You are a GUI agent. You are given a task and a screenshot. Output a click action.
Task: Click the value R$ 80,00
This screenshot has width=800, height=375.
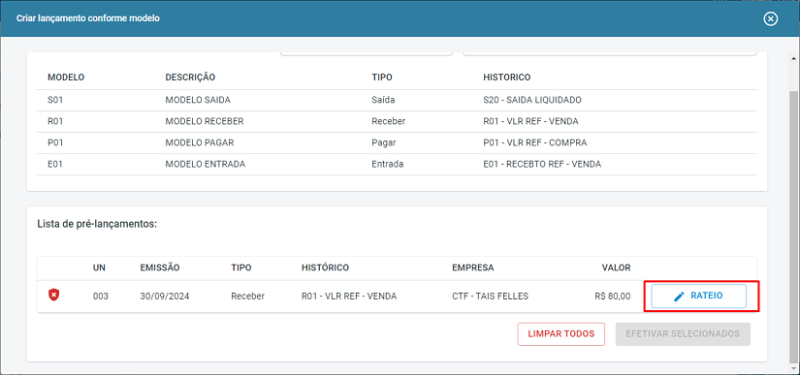point(613,296)
